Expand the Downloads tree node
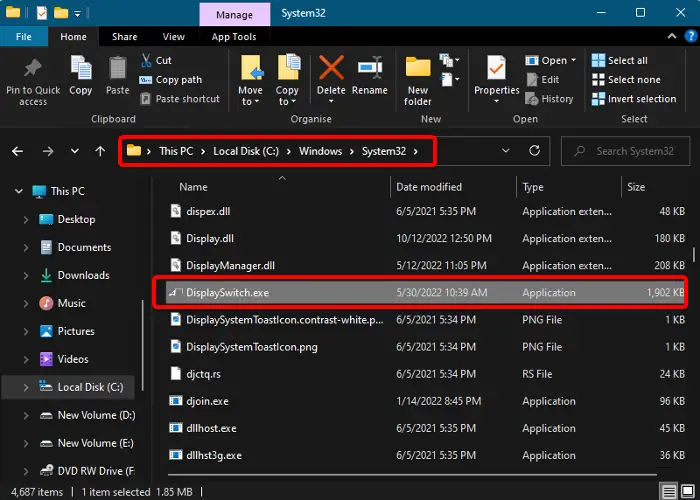Screen dimensions: 700x500 pos(25,275)
